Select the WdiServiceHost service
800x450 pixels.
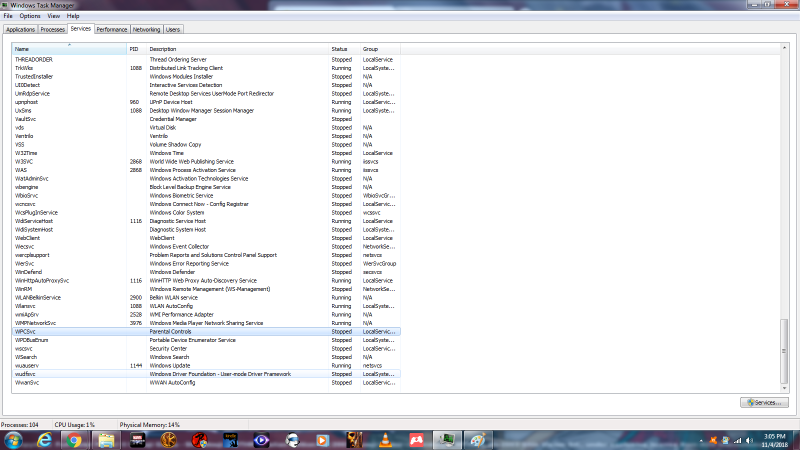point(206,221)
